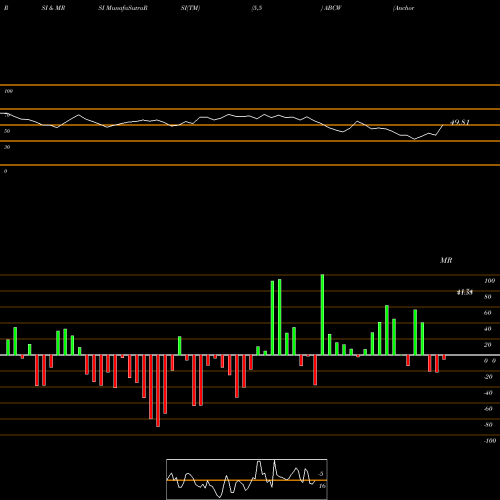The width and height of the screenshot is (500, 500).
Task: Click the 'SI(TM)' header label
Action: point(190,8)
